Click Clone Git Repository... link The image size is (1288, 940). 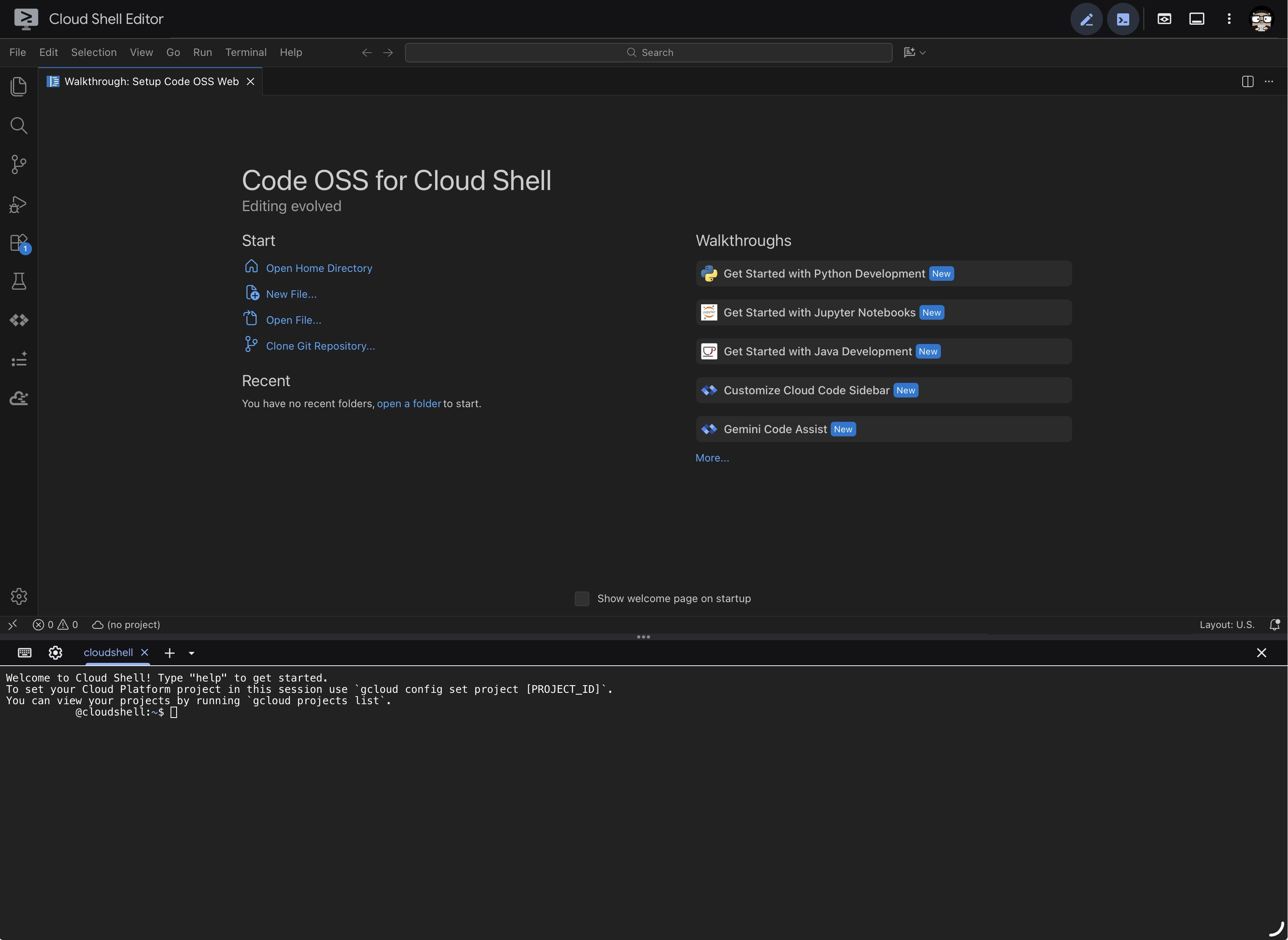point(320,346)
